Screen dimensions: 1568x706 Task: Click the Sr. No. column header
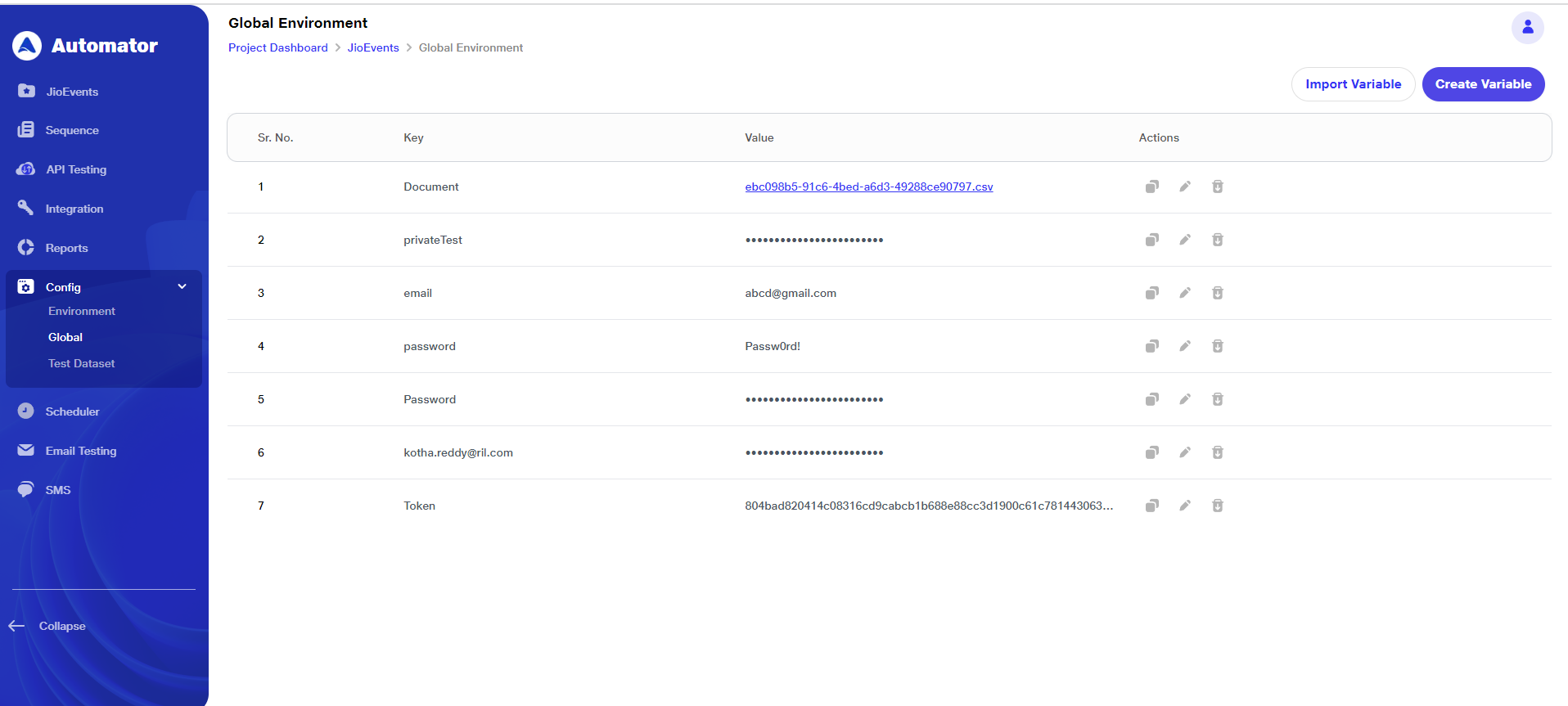tap(276, 137)
